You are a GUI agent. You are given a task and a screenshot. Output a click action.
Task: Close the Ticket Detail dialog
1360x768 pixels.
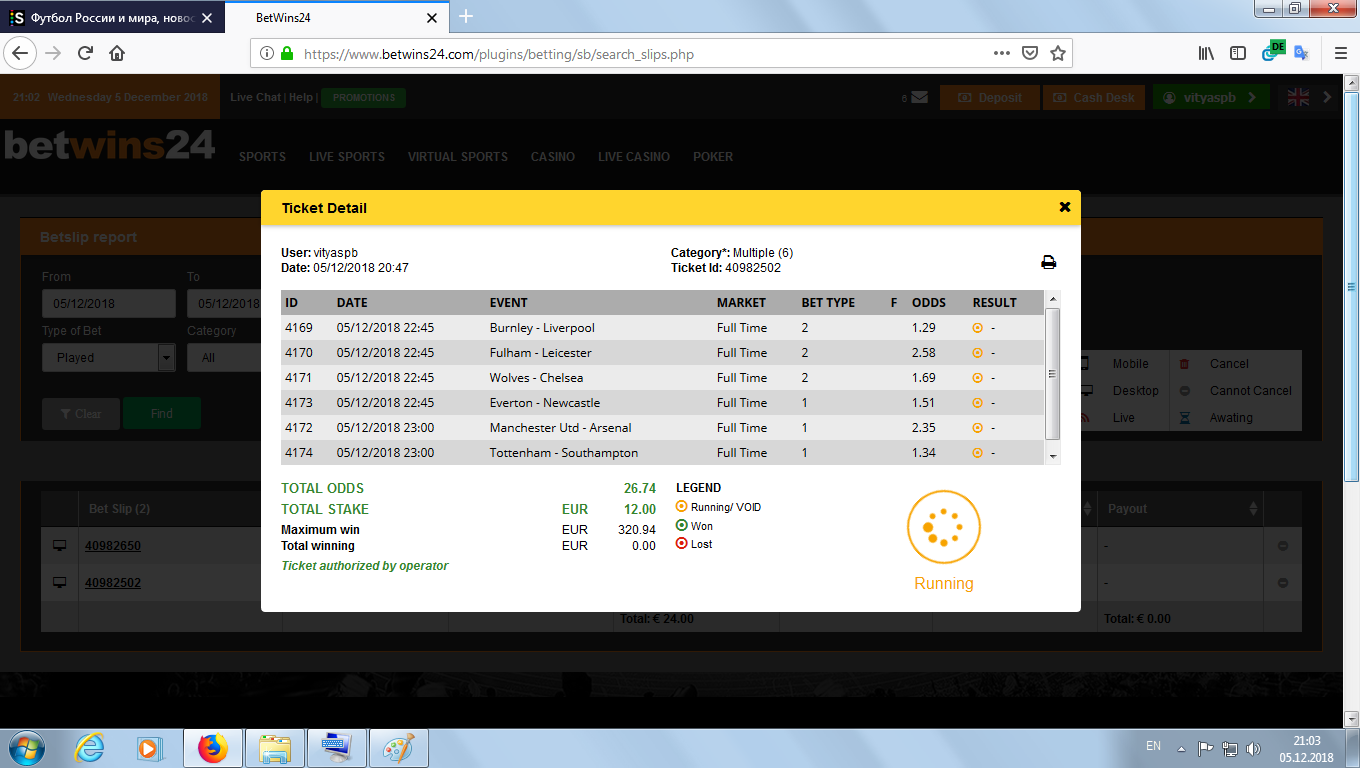1065,207
